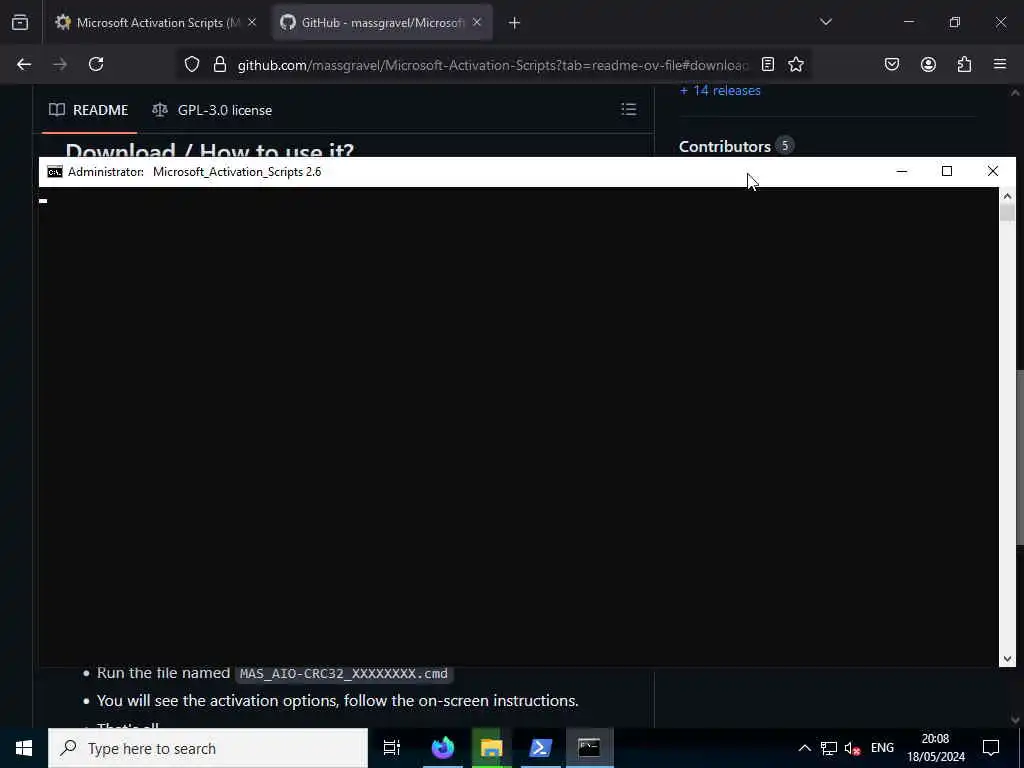
Task: Show hidden system tray icons chevron
Action: pos(805,748)
